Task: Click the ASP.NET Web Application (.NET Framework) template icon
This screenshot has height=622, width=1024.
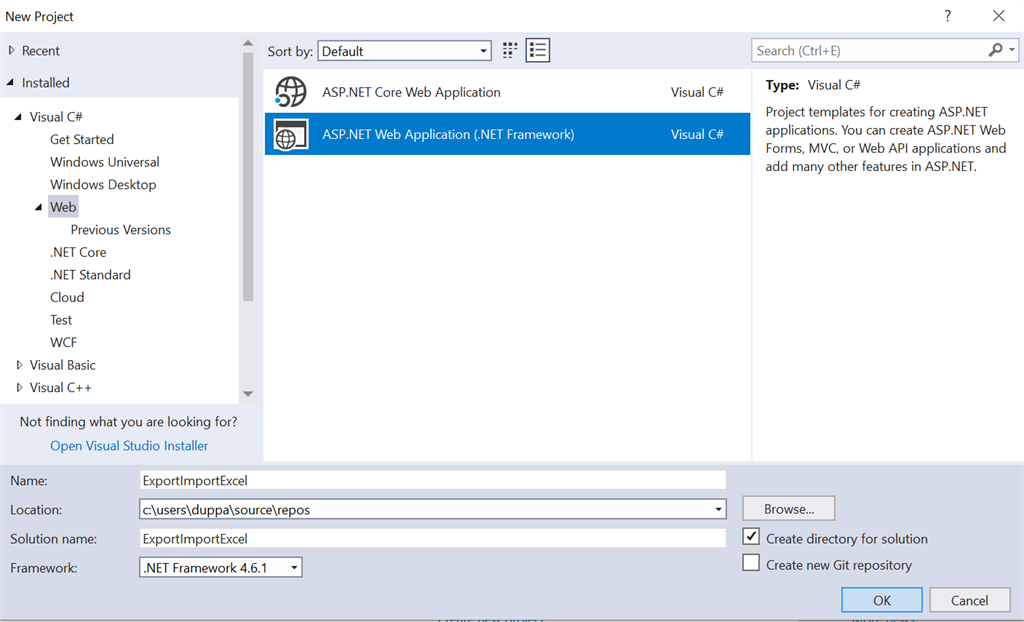Action: pyautogui.click(x=290, y=133)
